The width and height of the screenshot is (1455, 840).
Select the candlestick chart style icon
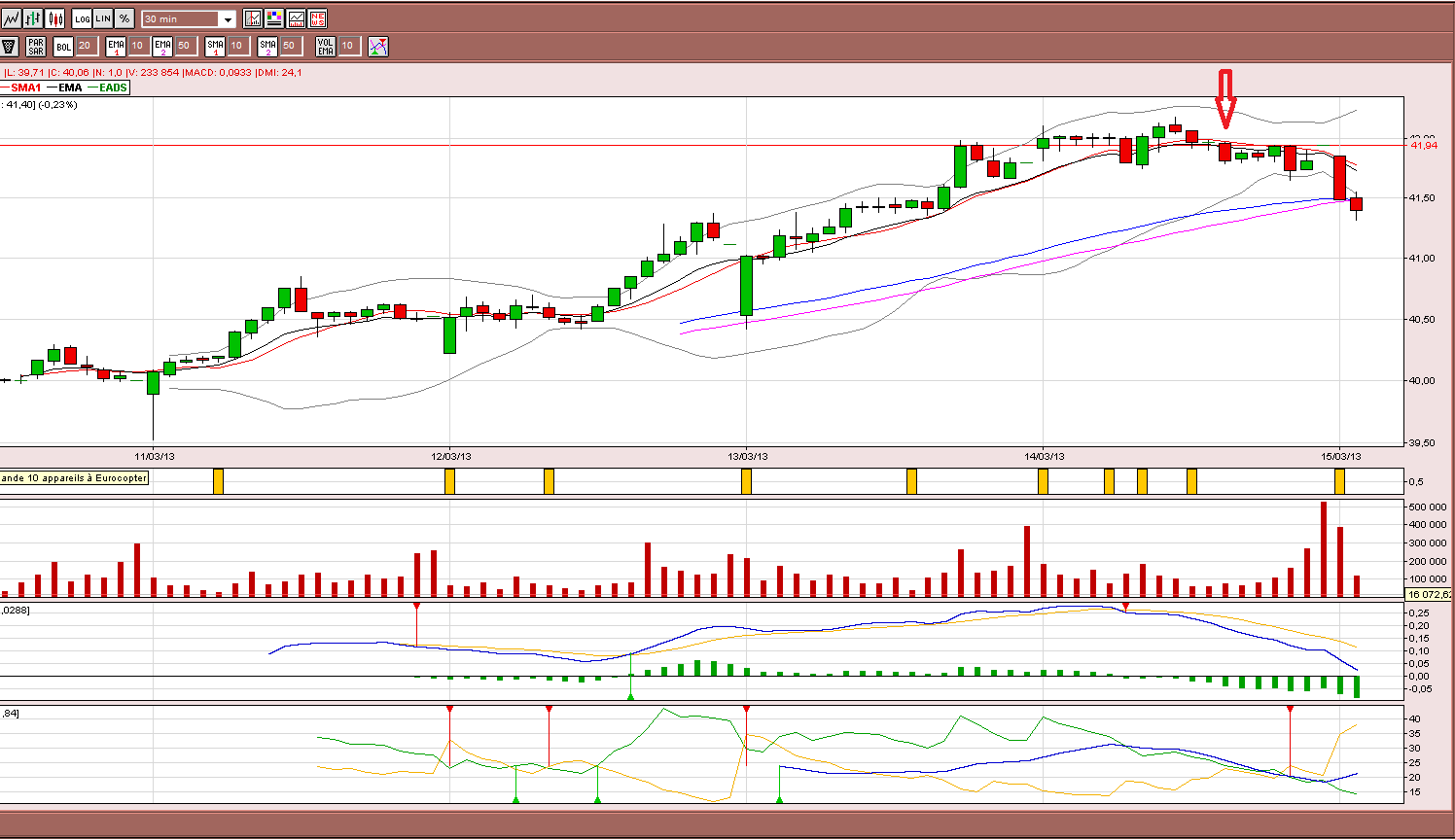pos(54,18)
